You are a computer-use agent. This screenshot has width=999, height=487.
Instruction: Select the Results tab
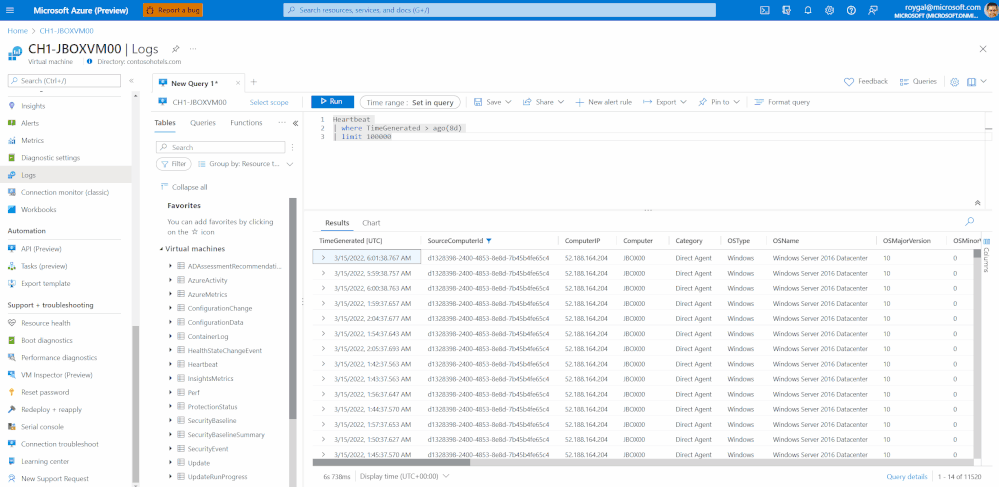click(x=337, y=223)
